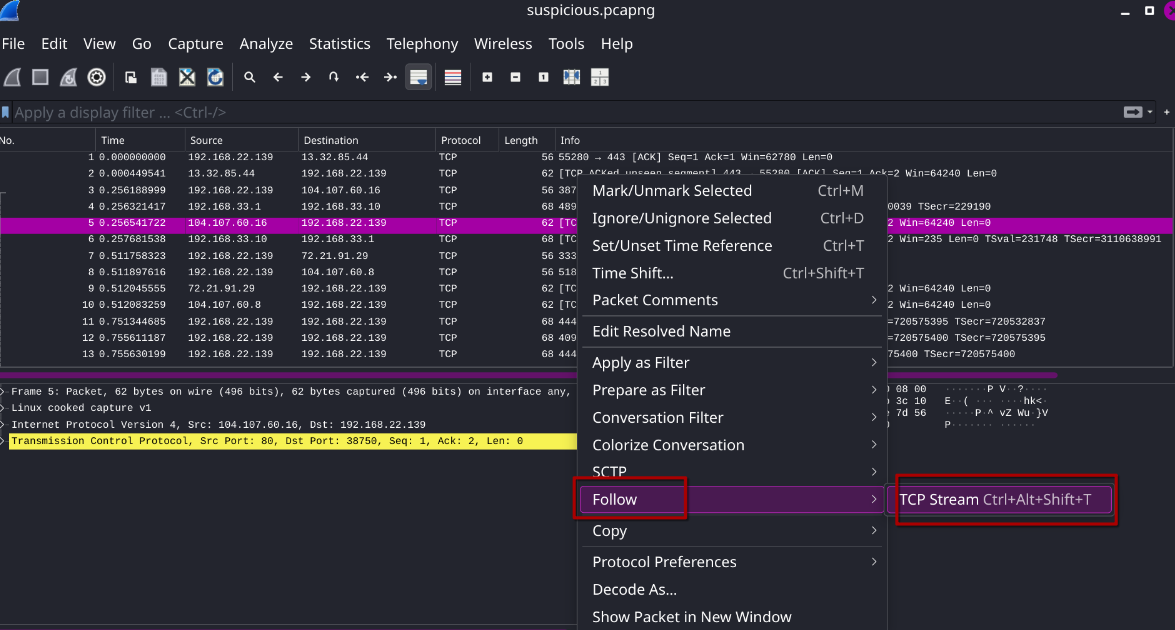Image resolution: width=1175 pixels, height=630 pixels.
Task: Click the reload capture file icon
Action: click(215, 77)
